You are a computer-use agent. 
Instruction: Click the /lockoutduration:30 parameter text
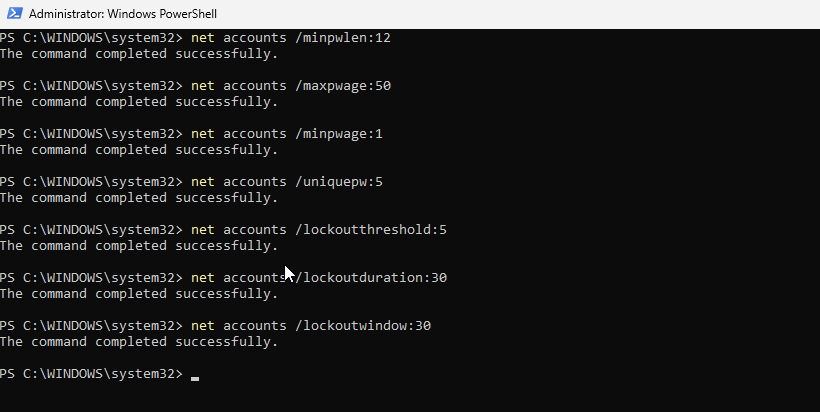[367, 277]
